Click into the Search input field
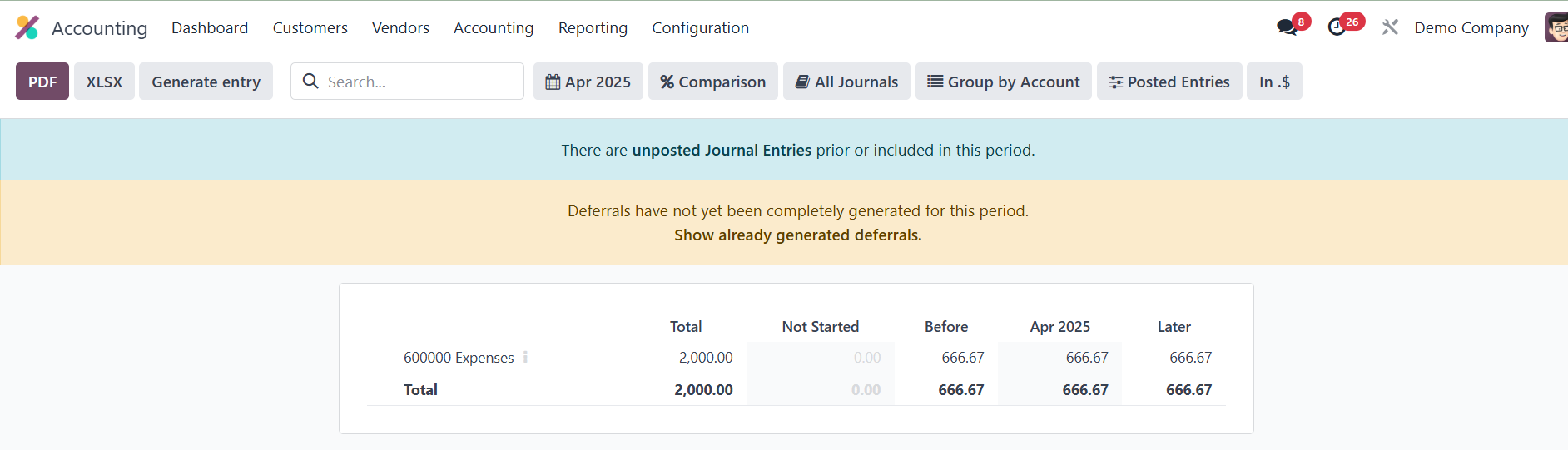 click(x=420, y=82)
